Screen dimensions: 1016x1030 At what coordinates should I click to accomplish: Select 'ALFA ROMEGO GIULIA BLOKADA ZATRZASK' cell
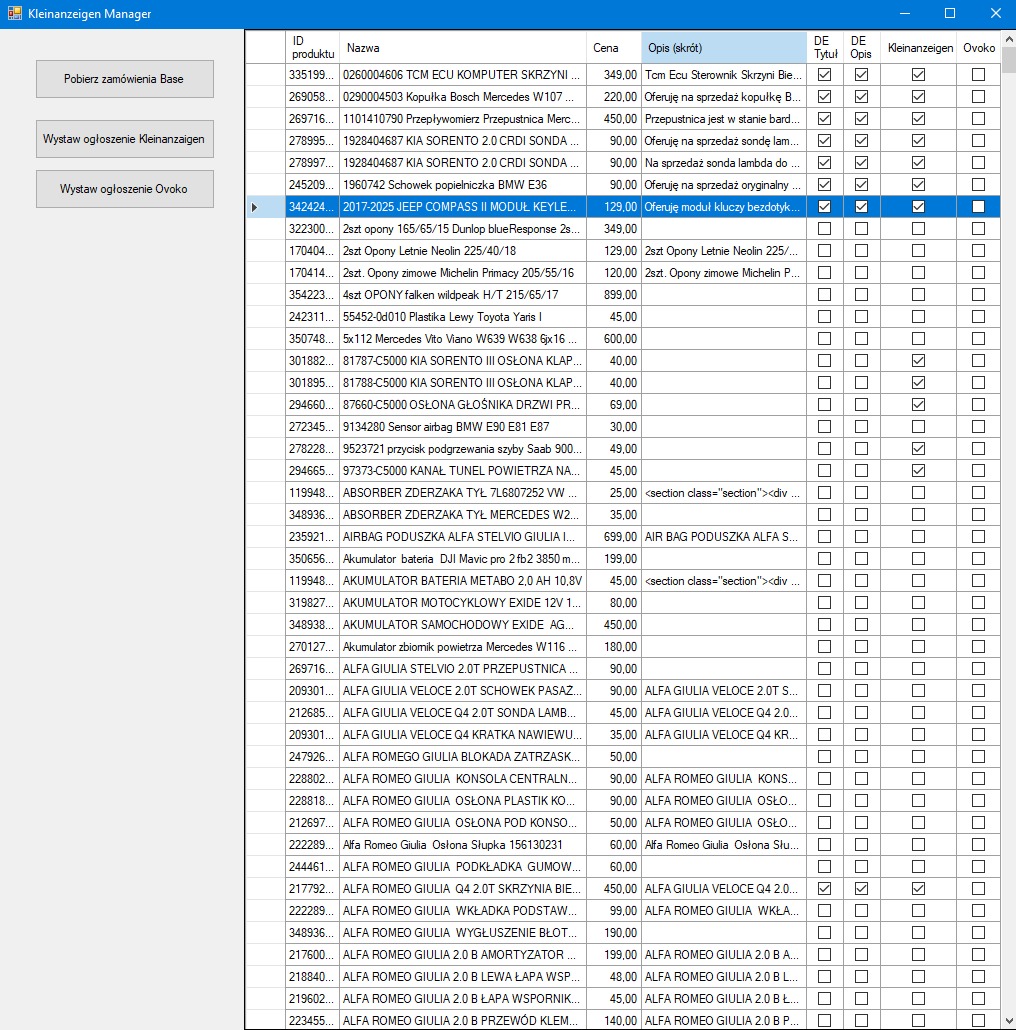463,757
